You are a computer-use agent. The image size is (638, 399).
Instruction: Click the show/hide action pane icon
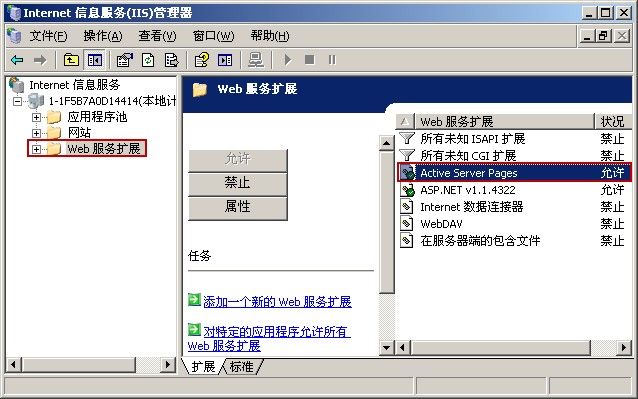pyautogui.click(x=225, y=60)
